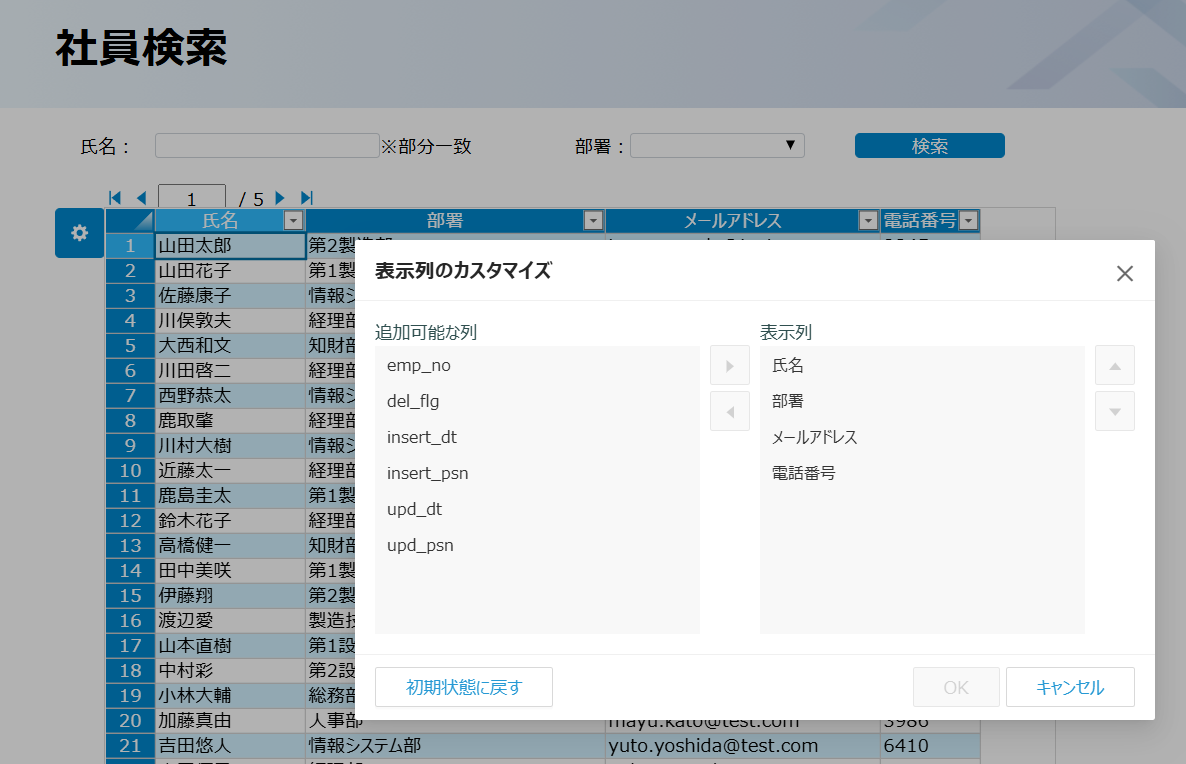The image size is (1186, 764).
Task: Go to the first page of results
Action: click(115, 198)
